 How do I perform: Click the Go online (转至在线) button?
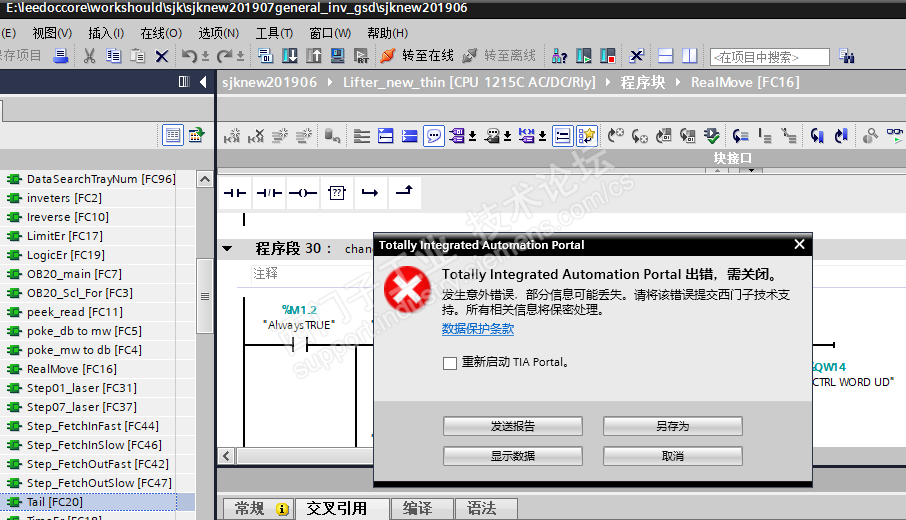[x=417, y=55]
